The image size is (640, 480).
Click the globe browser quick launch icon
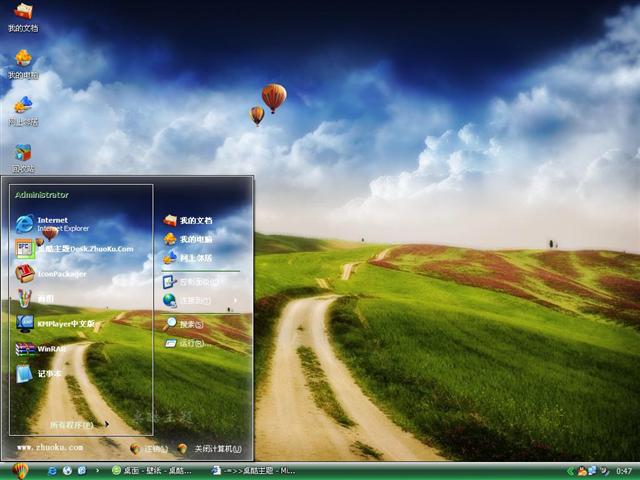pos(67,471)
